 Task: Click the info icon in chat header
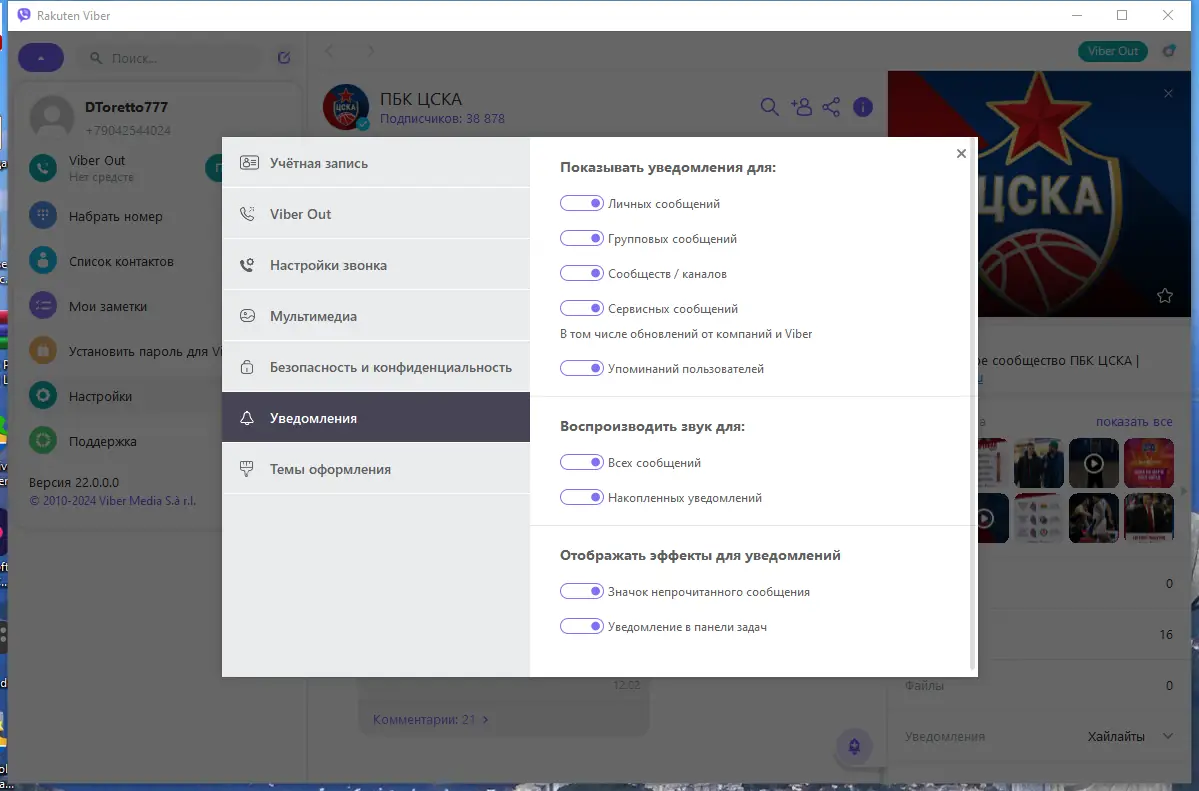(863, 107)
